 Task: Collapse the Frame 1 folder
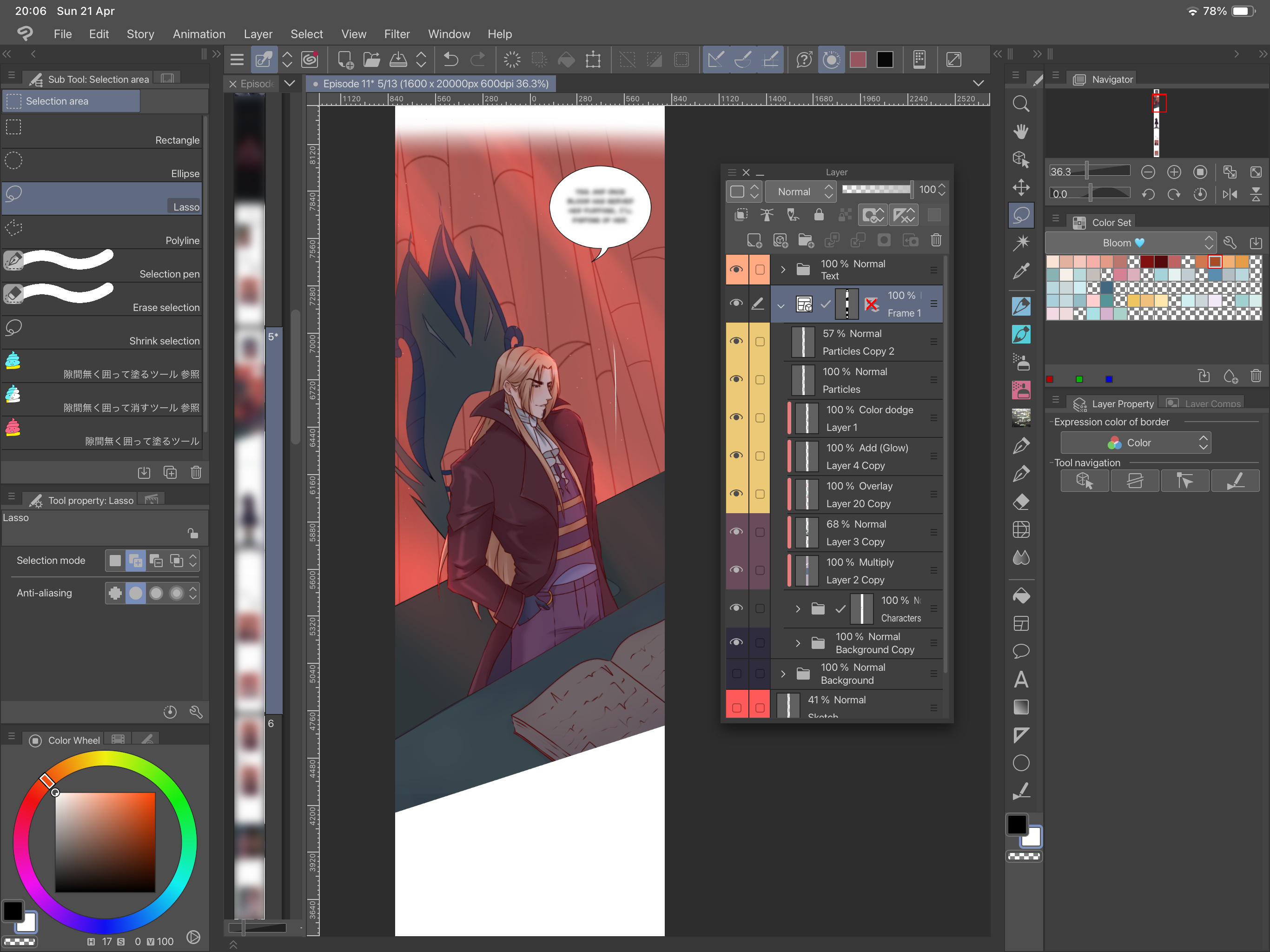click(x=781, y=305)
